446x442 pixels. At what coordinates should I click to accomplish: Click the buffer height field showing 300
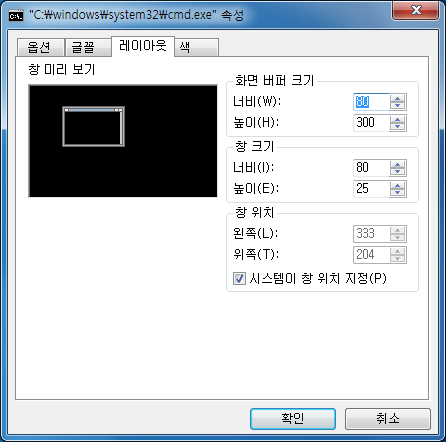[x=371, y=123]
